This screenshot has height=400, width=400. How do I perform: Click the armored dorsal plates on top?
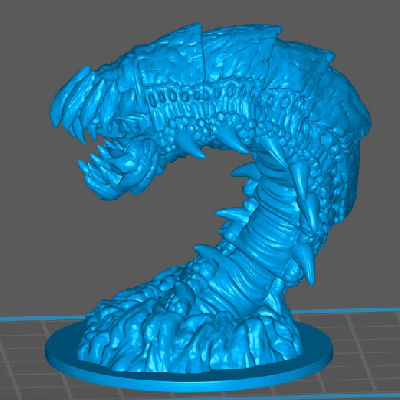pos(240,50)
